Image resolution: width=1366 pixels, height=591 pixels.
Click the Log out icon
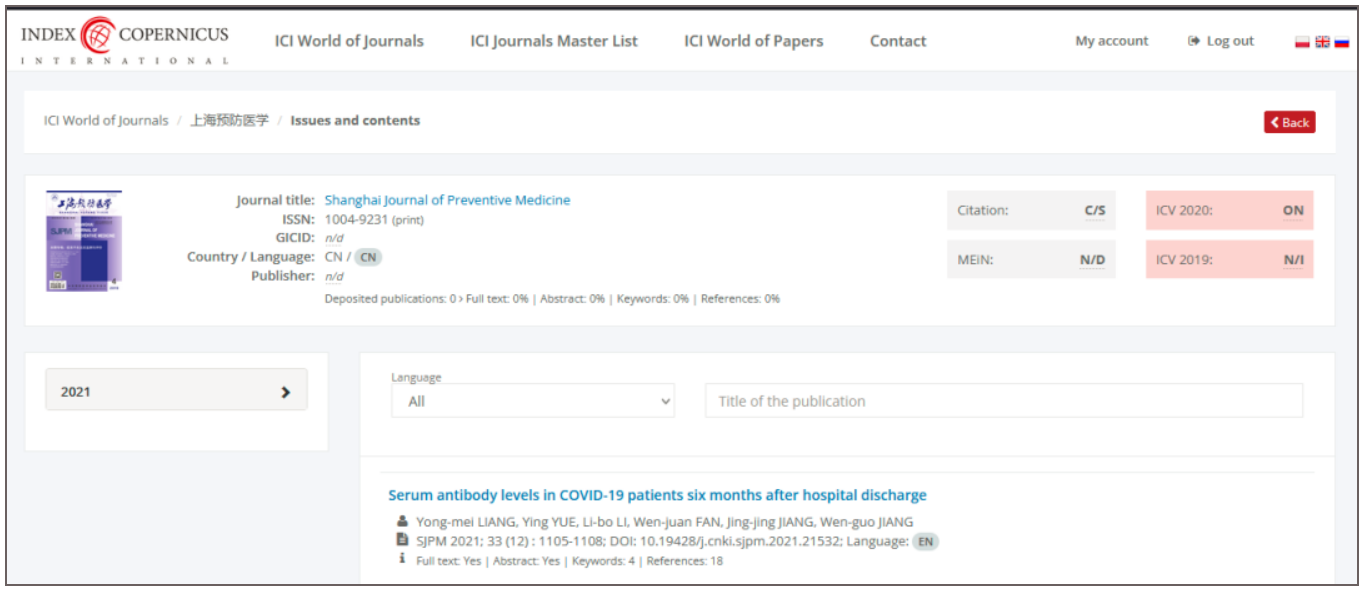coord(1193,41)
